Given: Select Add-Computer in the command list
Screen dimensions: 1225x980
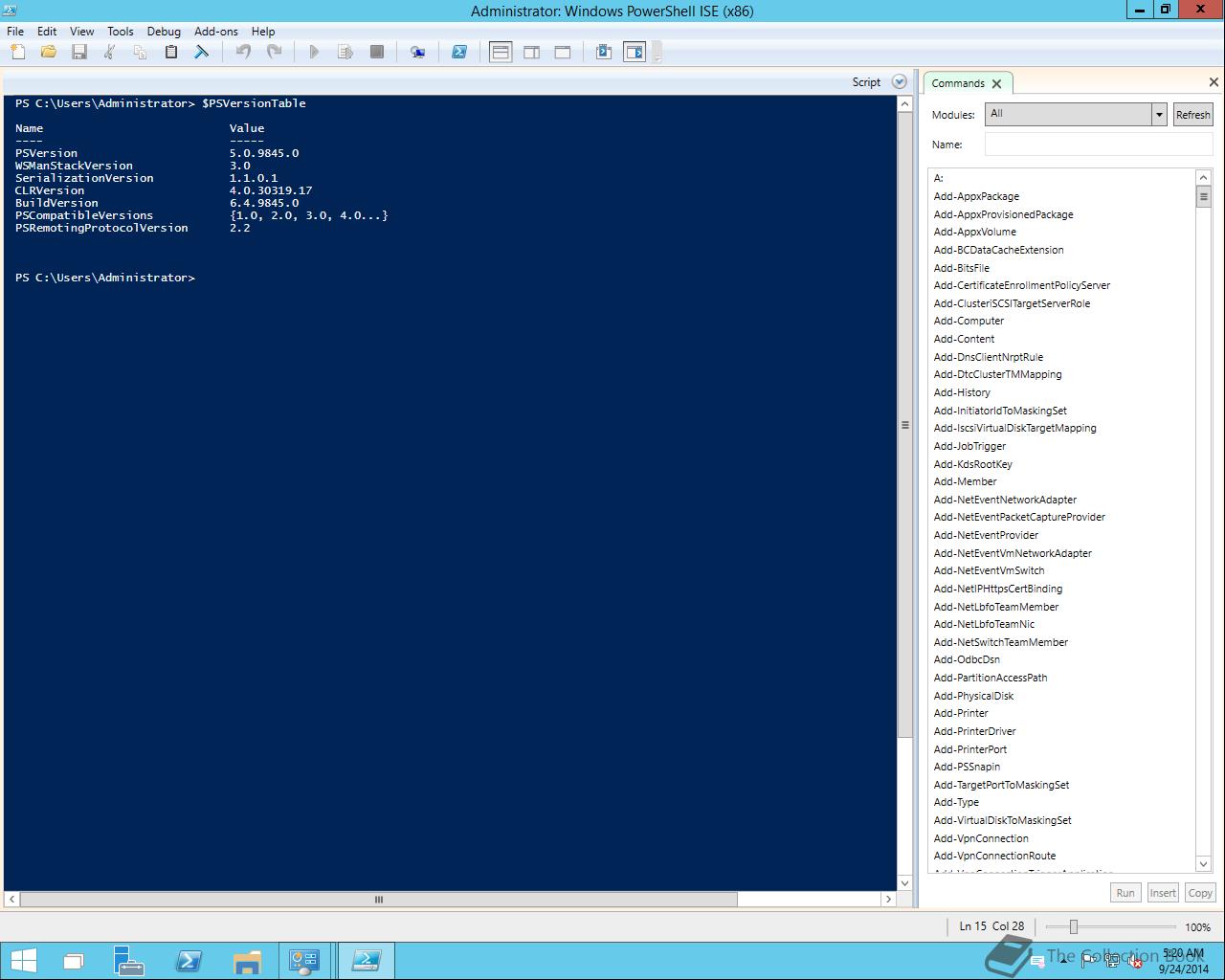Looking at the screenshot, I should coord(969,321).
